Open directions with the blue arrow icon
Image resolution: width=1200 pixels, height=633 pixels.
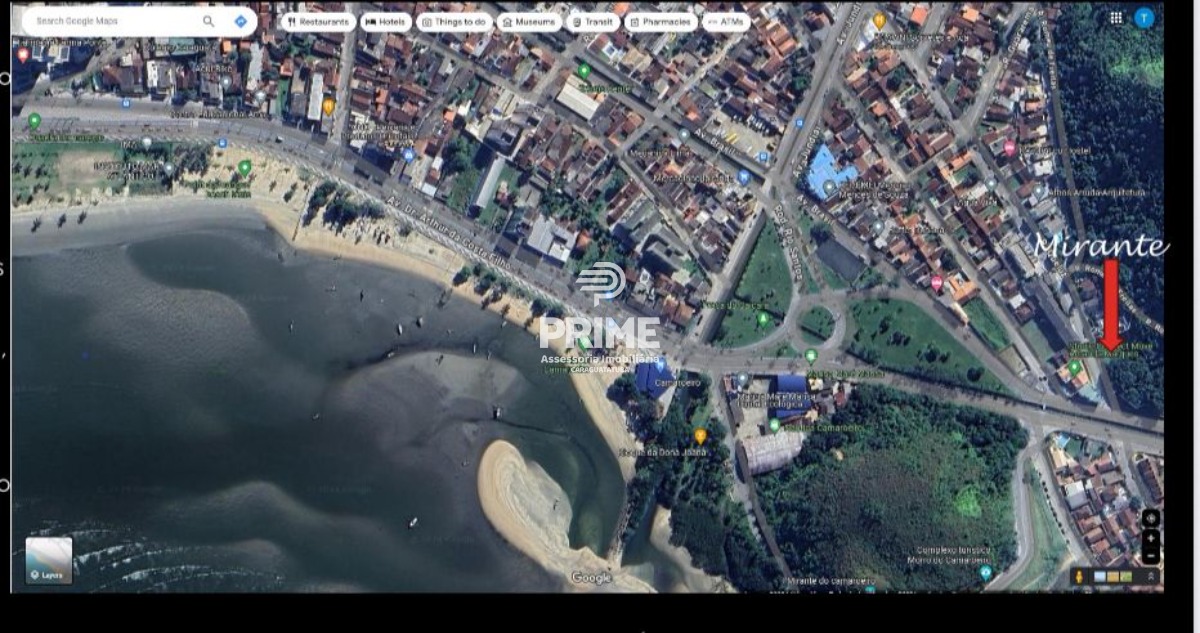tap(241, 21)
